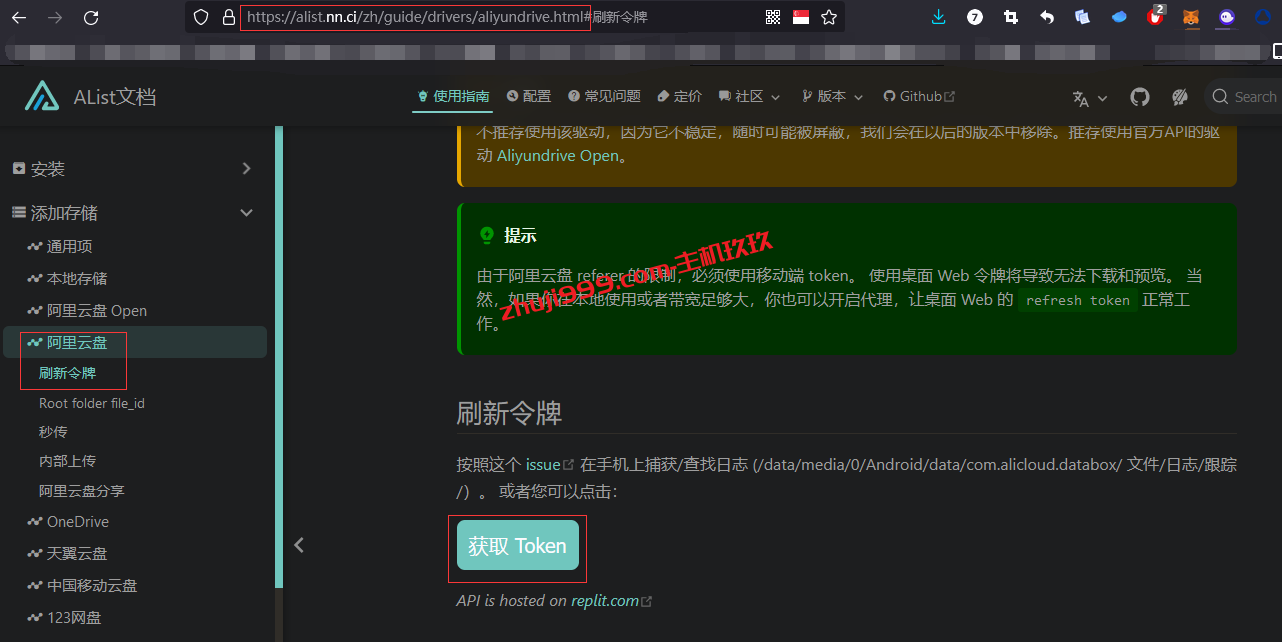
Task: Click the 刷新令牌 section heading
Action: click(509, 413)
